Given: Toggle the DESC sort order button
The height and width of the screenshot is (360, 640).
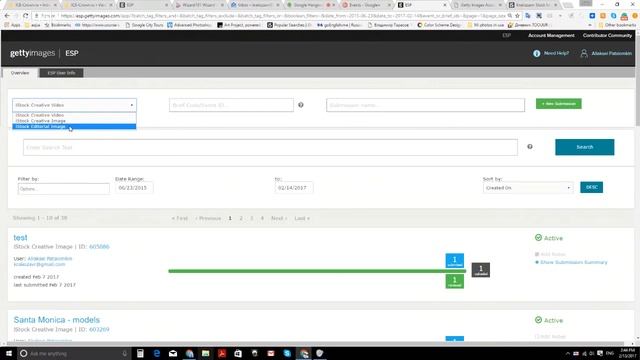Looking at the screenshot, I should pos(591,187).
